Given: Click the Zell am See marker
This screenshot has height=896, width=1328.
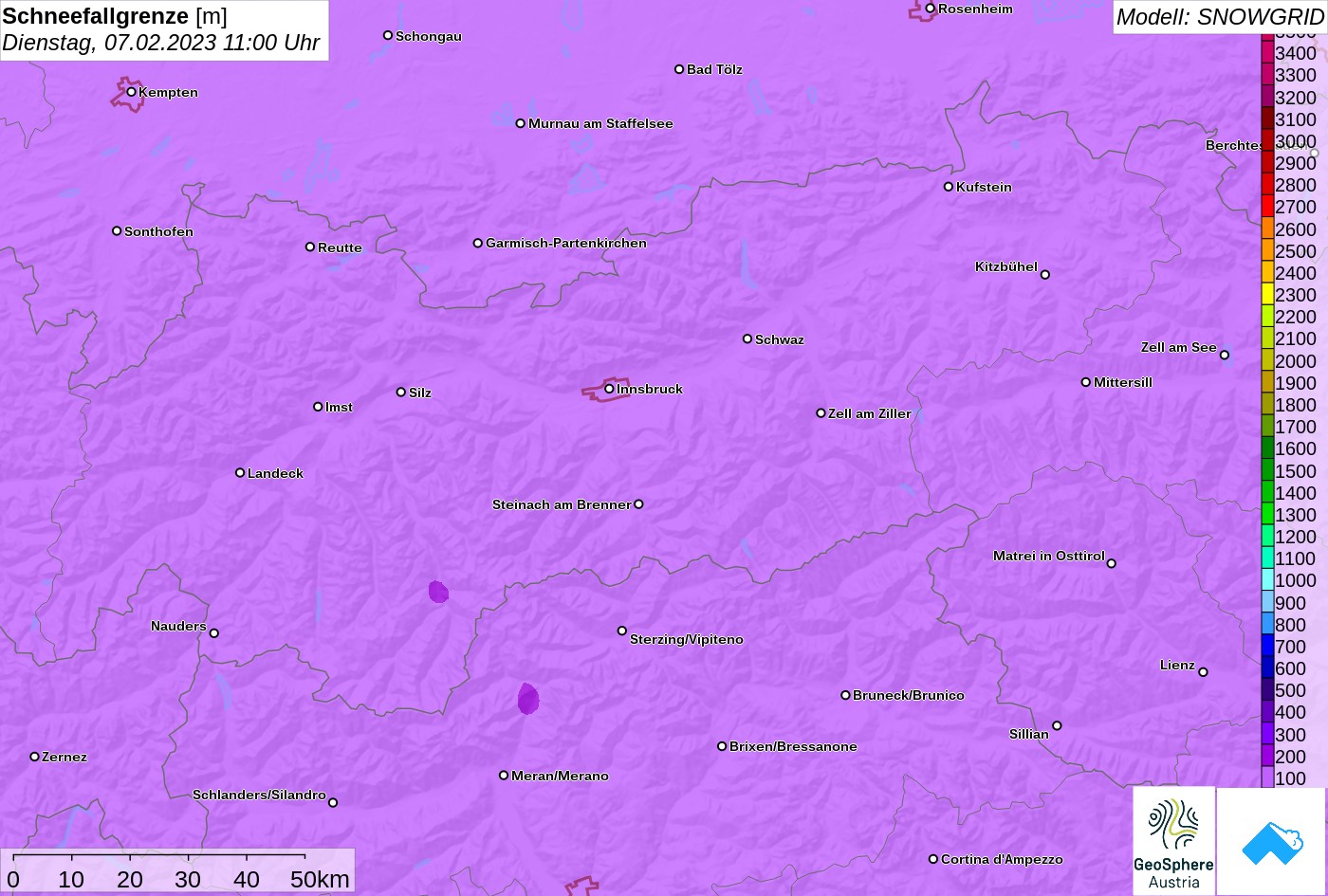Looking at the screenshot, I should click(x=1224, y=356).
